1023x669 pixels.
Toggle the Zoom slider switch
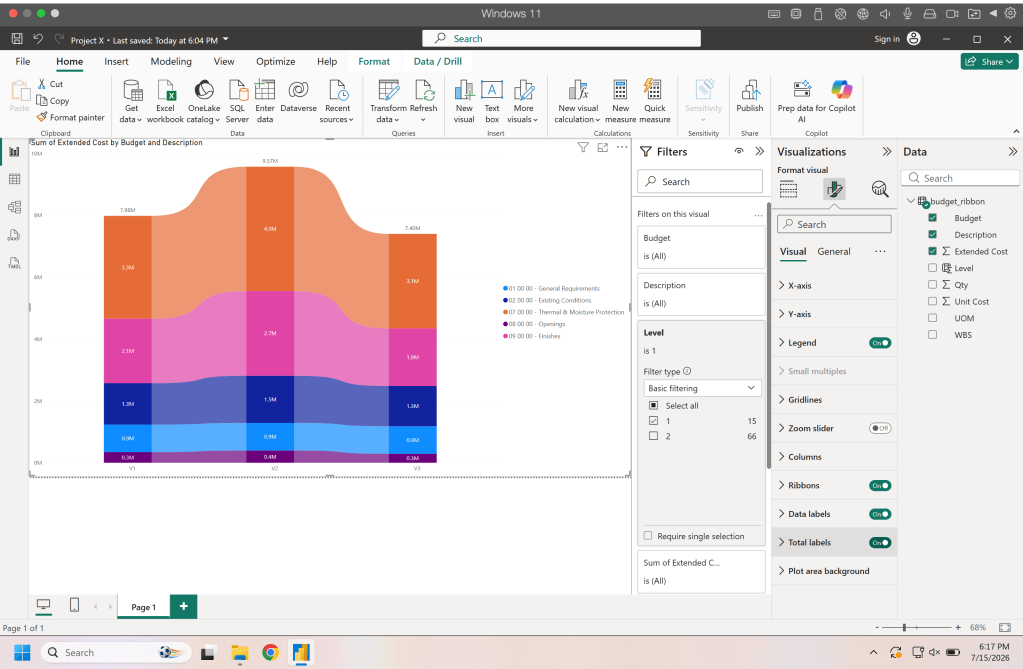[880, 428]
